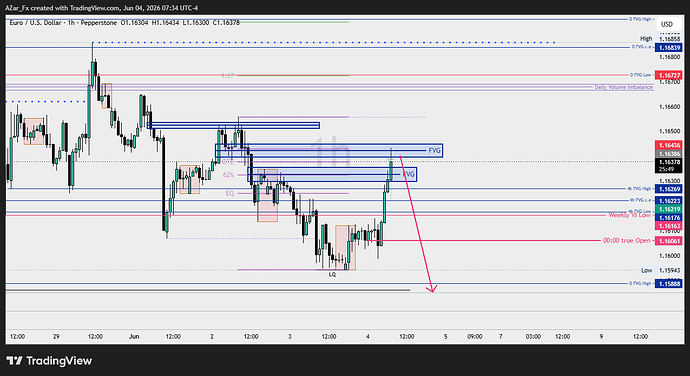This screenshot has width=690, height=376.
Task: Click the faded 1.27 extension label
Action: pos(228,76)
